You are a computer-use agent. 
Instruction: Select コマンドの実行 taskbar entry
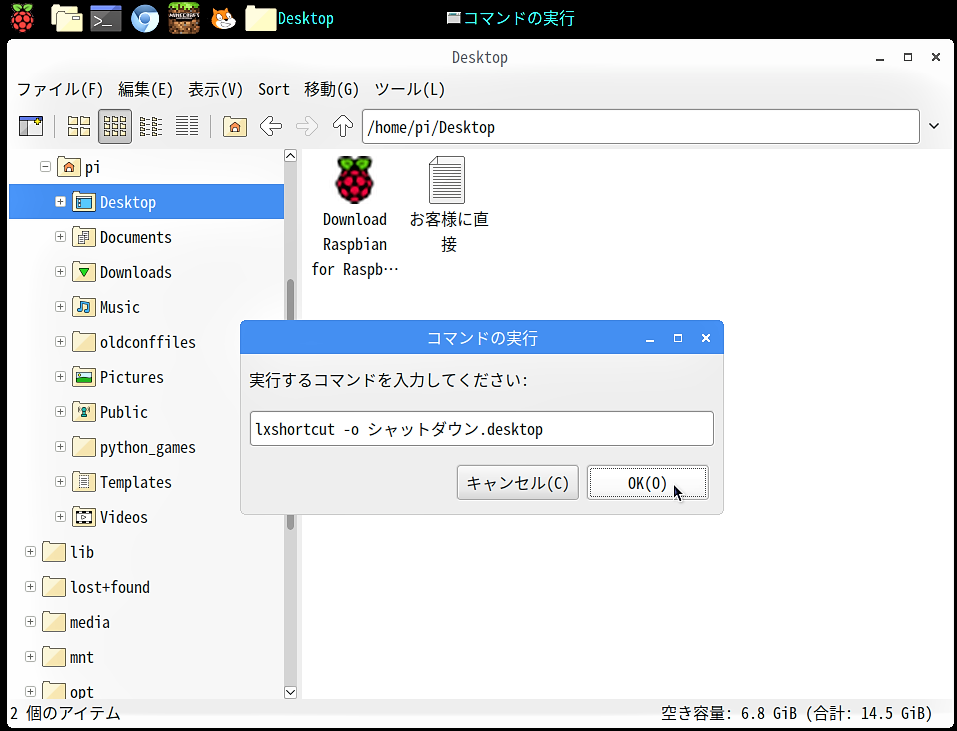(x=510, y=18)
